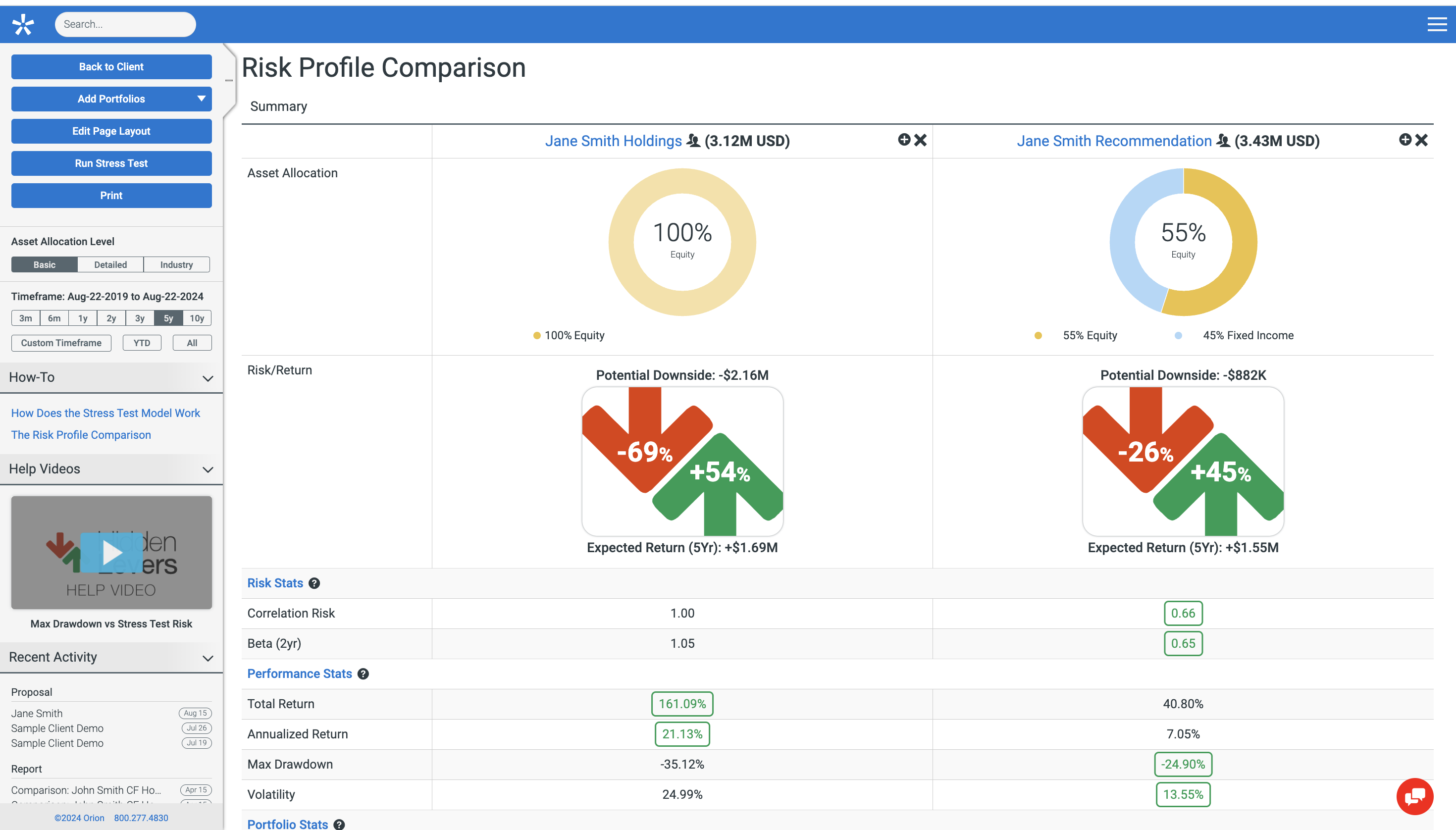Click plus icon on Jane Smith Holdings

[904, 140]
